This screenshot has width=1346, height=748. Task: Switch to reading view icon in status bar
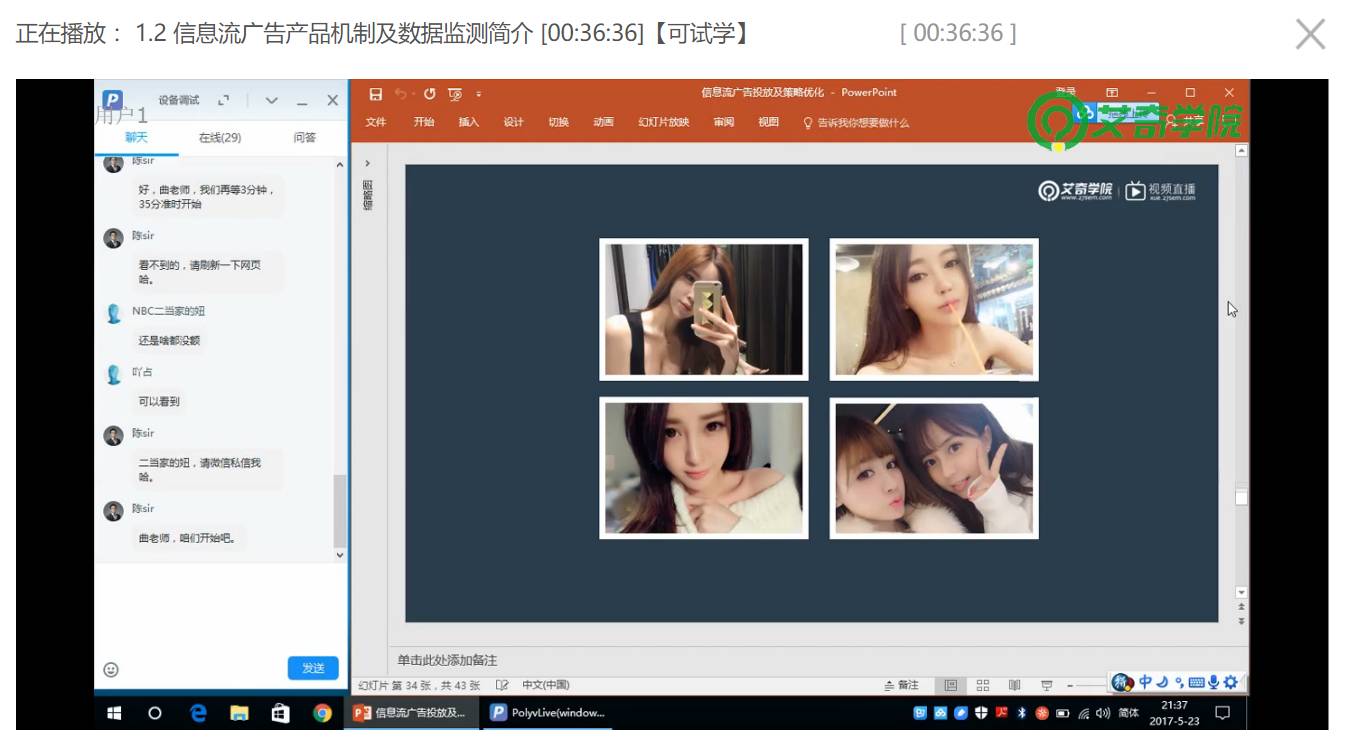pos(1015,685)
